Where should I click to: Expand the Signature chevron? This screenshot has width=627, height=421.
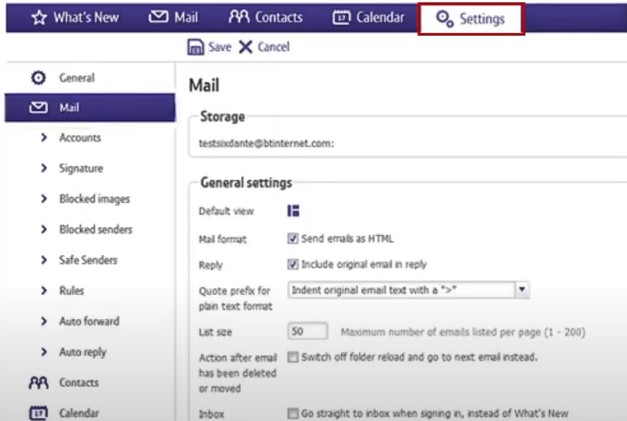tap(44, 168)
